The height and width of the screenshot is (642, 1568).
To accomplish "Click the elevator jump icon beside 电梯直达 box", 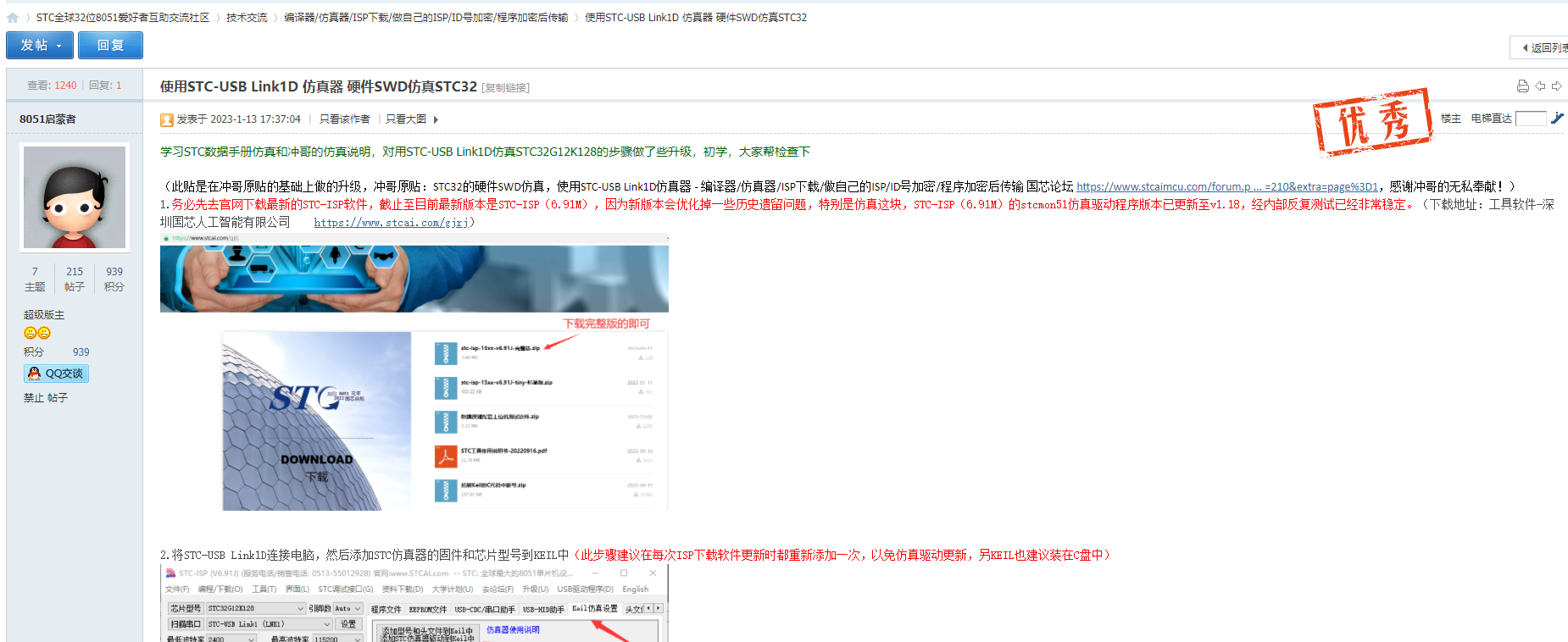I will pyautogui.click(x=1557, y=119).
